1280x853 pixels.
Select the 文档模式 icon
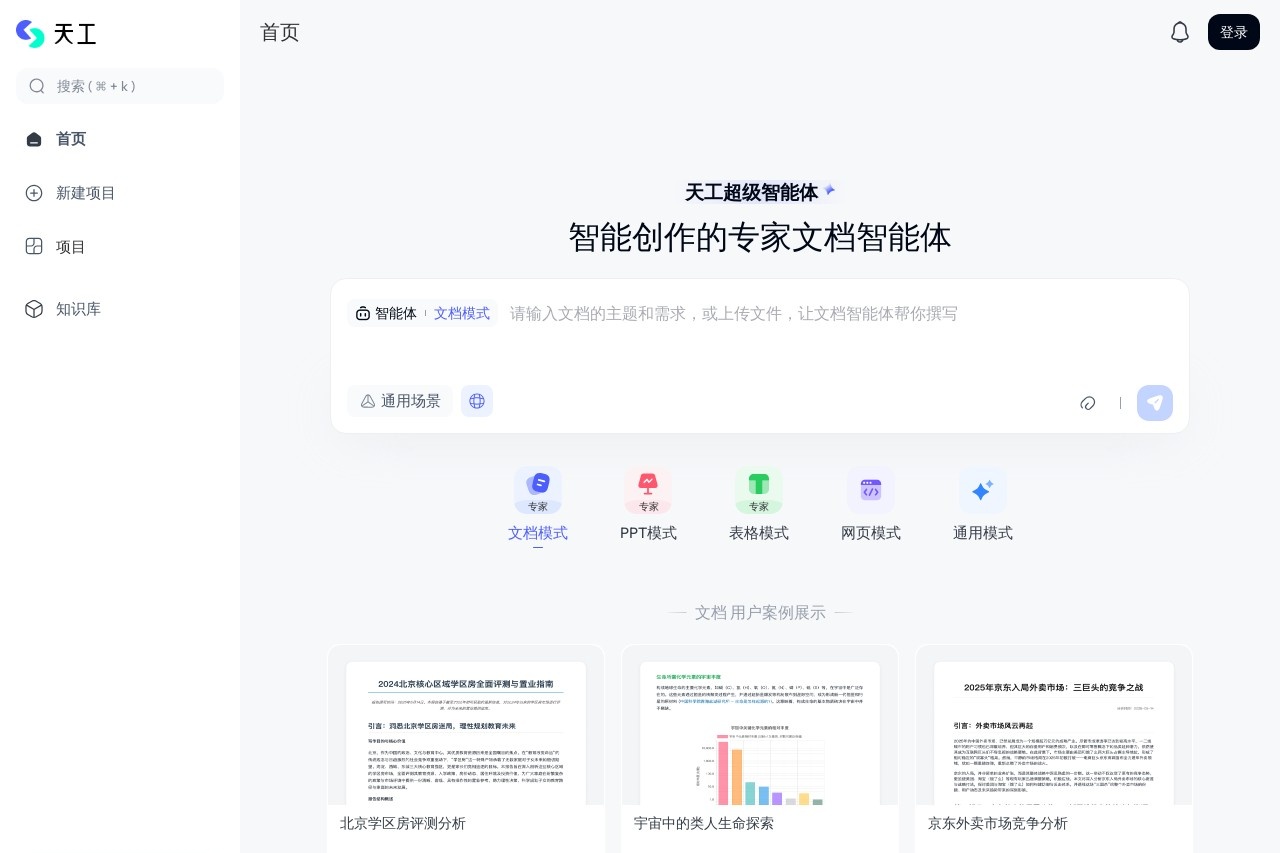pos(538,491)
